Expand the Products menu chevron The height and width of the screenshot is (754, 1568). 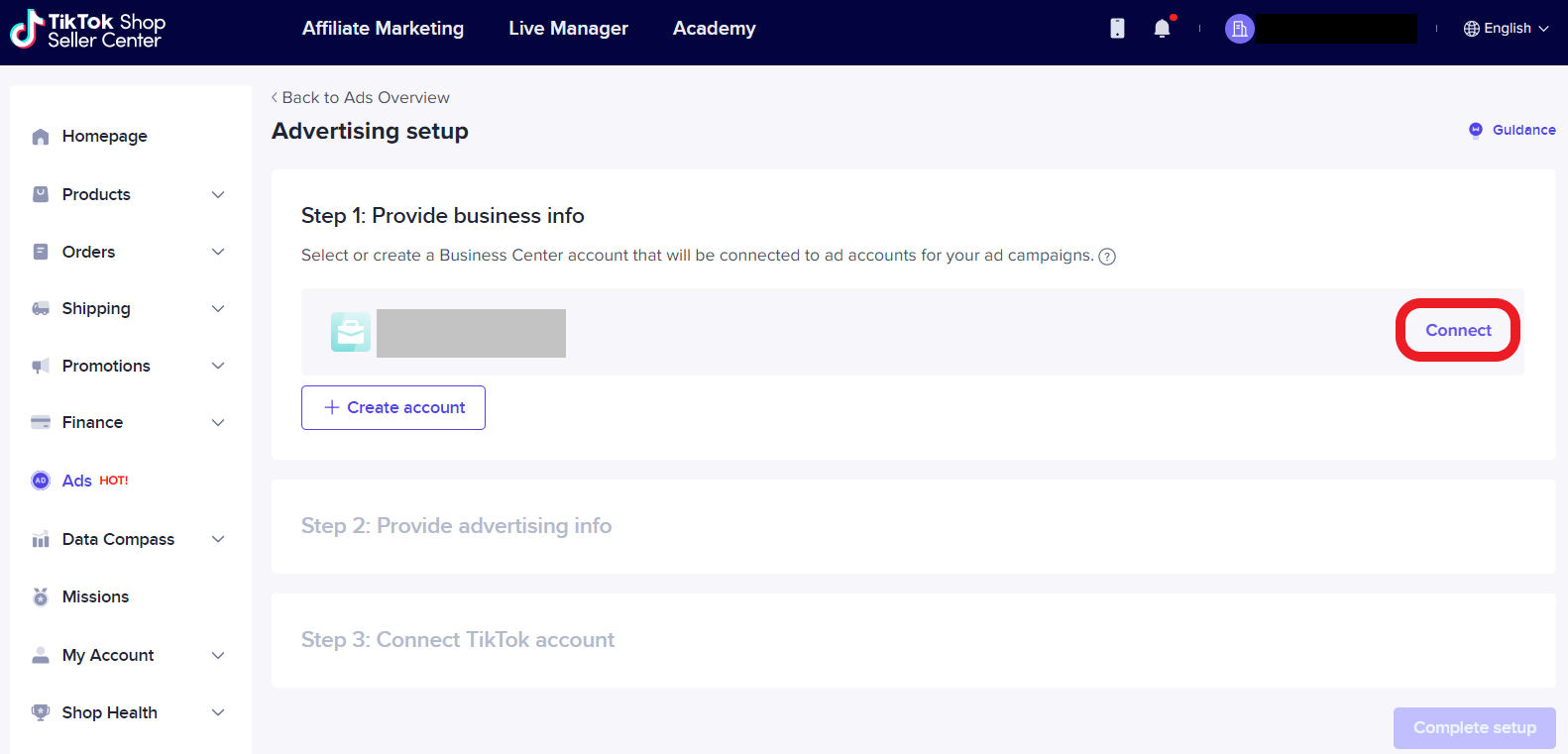pos(218,194)
